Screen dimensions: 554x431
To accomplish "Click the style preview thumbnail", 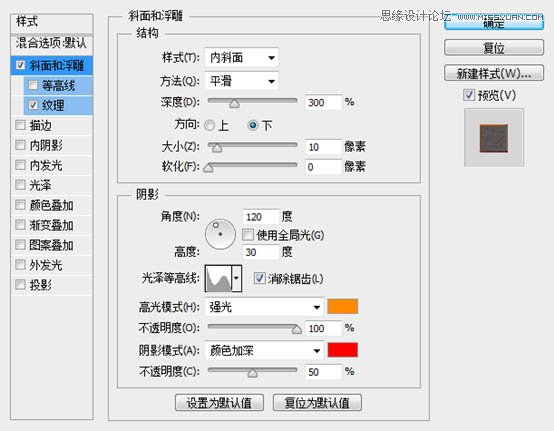I will [494, 138].
